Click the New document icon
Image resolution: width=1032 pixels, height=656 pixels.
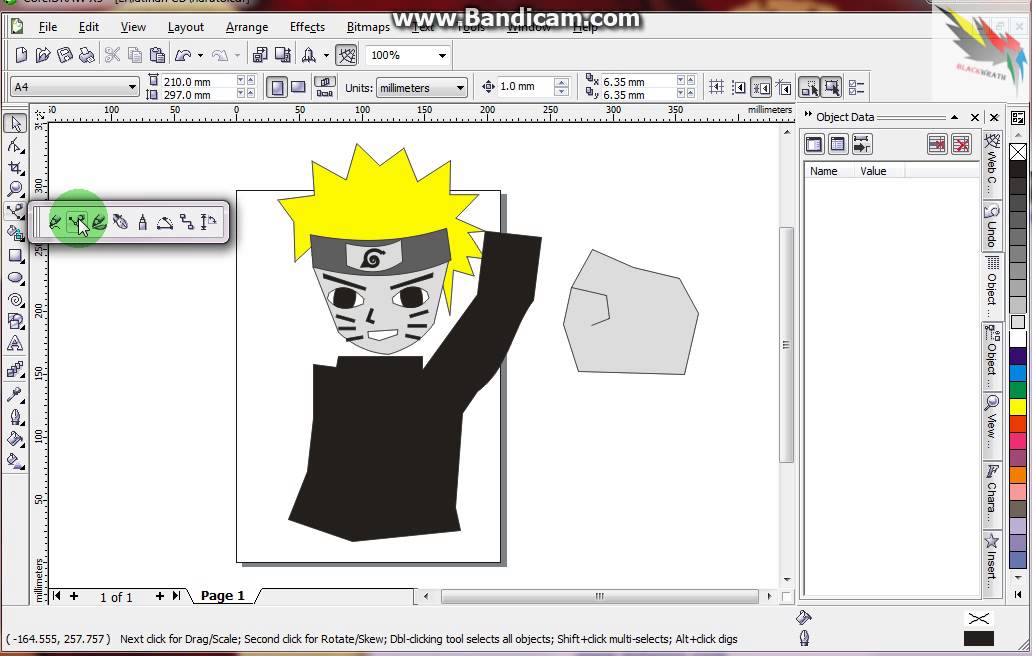21,55
